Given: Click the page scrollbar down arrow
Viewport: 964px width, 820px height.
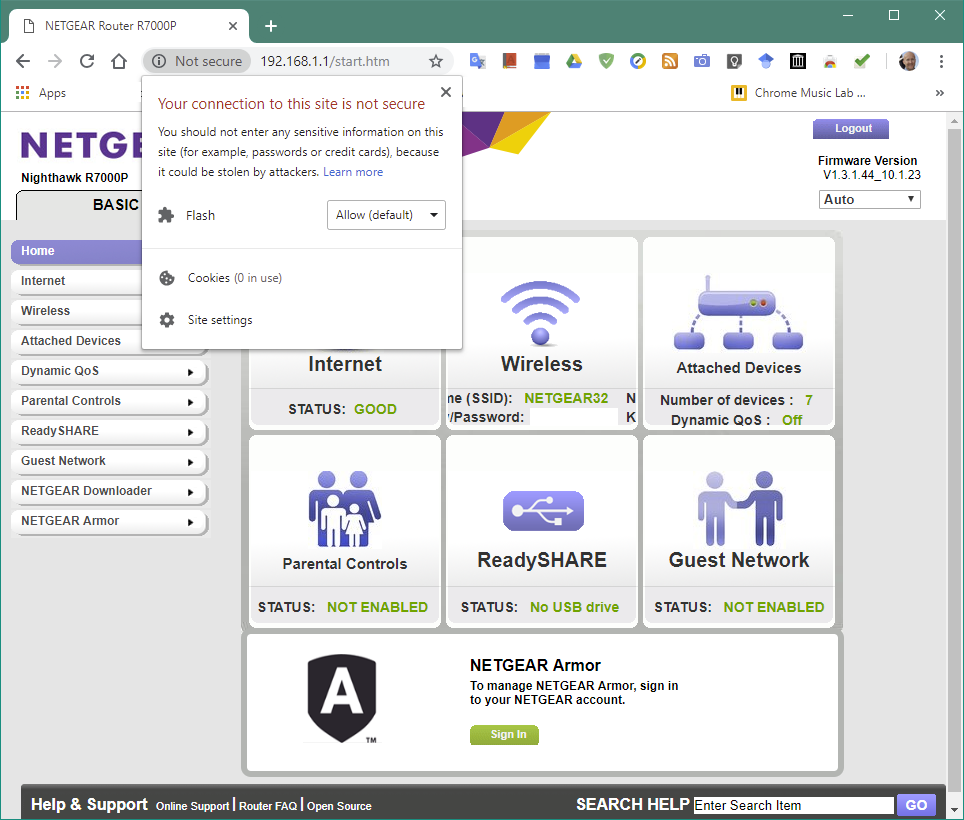Looking at the screenshot, I should point(954,810).
